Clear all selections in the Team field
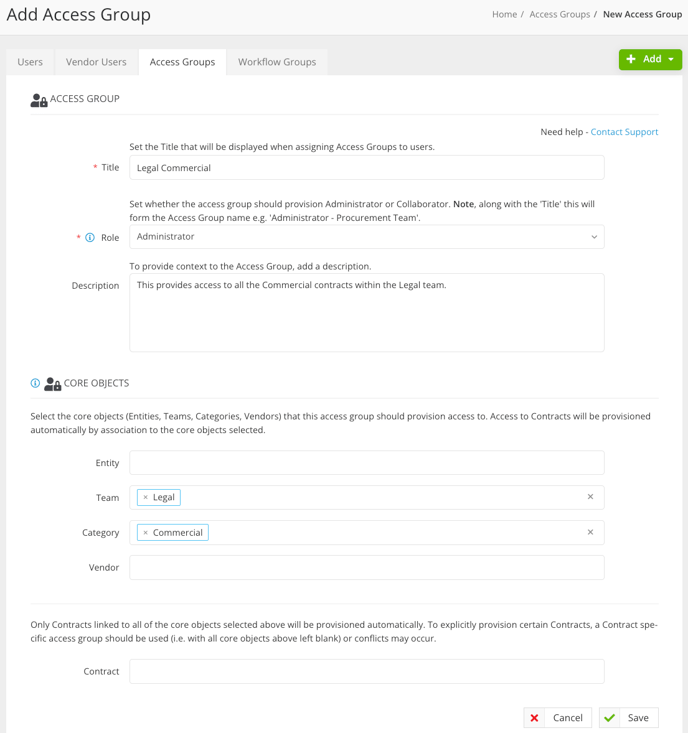The image size is (688, 733). pos(590,497)
